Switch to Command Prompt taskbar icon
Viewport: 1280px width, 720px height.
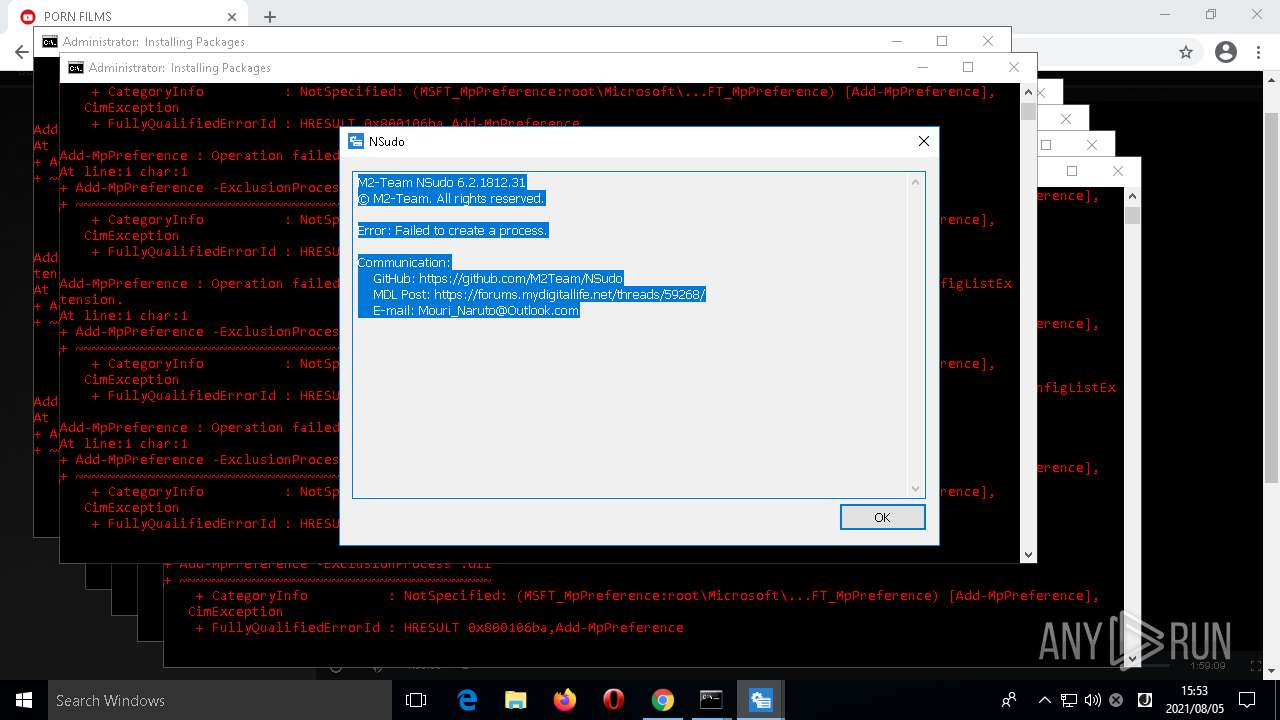(711, 700)
